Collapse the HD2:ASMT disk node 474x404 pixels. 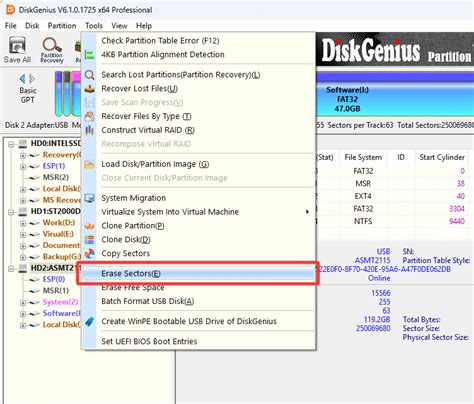pos(11,269)
